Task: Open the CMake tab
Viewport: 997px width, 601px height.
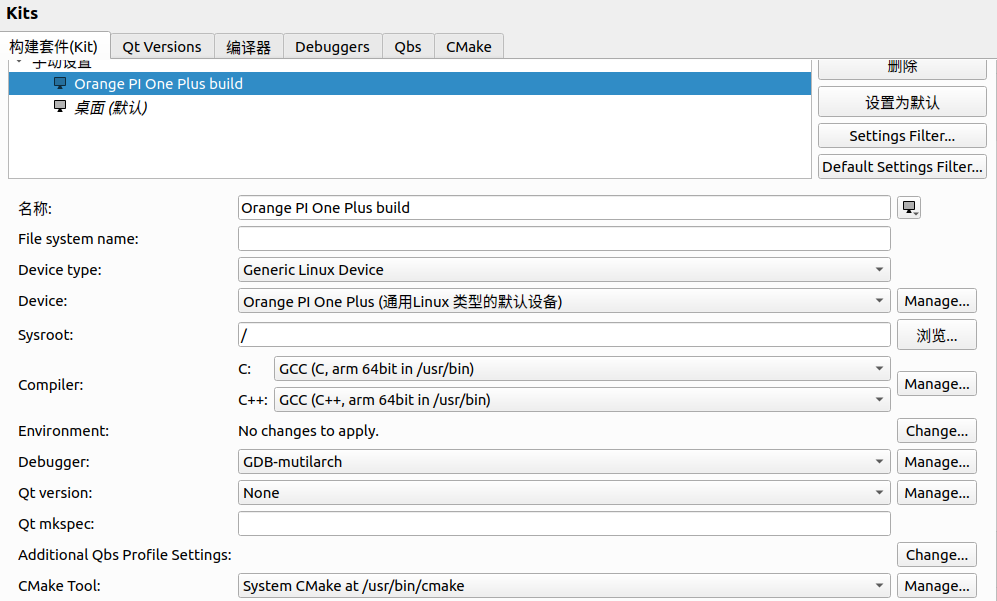Action: click(x=469, y=46)
